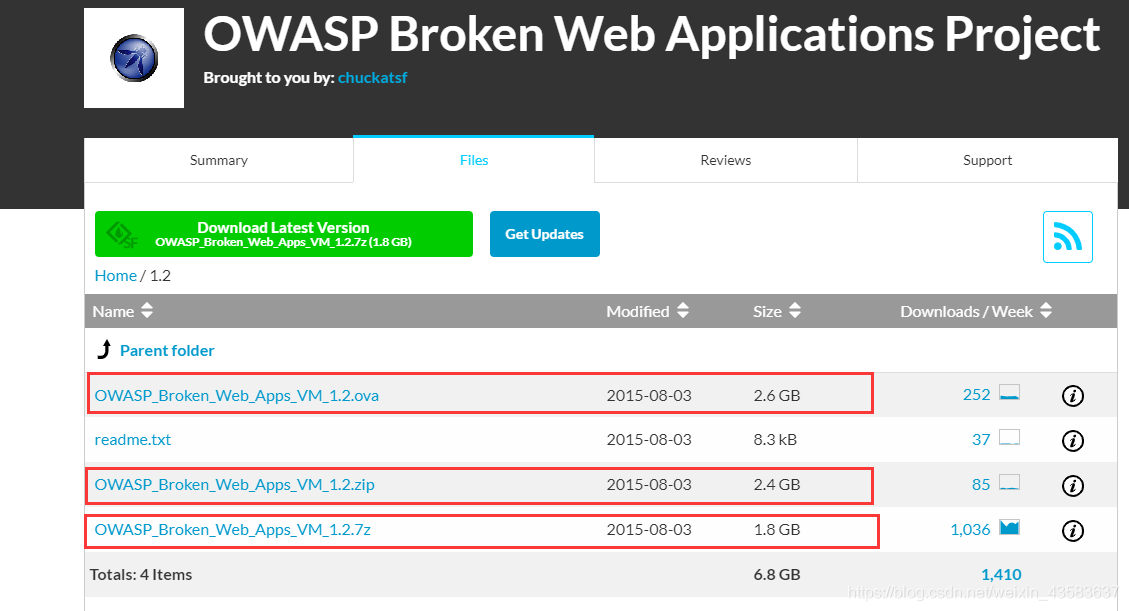1129x611 pixels.
Task: Click the 1,036 weekly downloads count
Action: (971, 530)
